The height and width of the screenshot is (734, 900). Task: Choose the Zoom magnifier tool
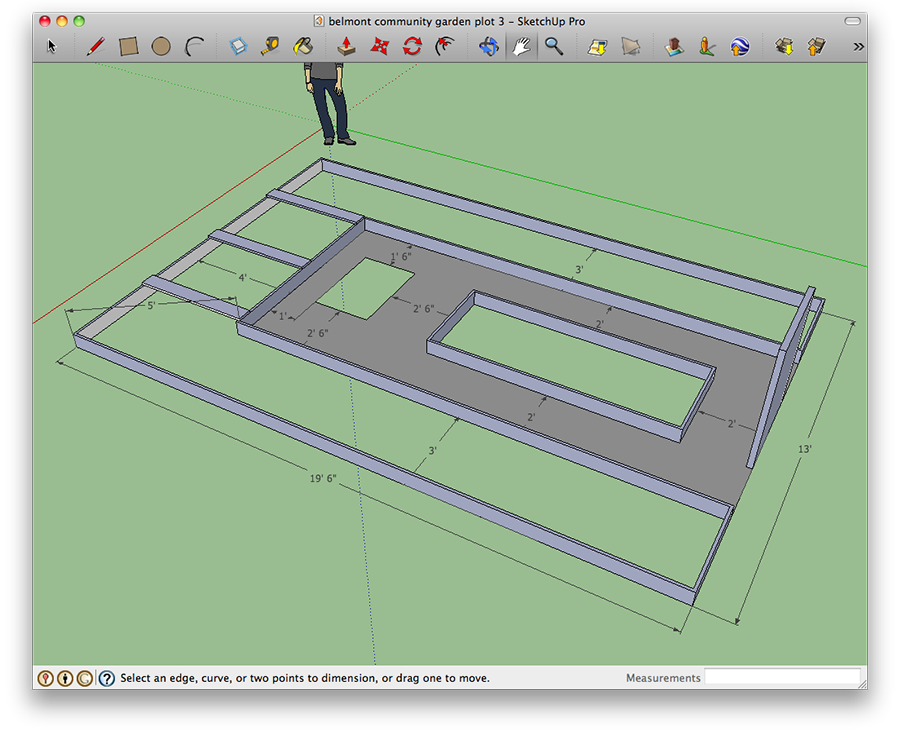click(x=553, y=46)
